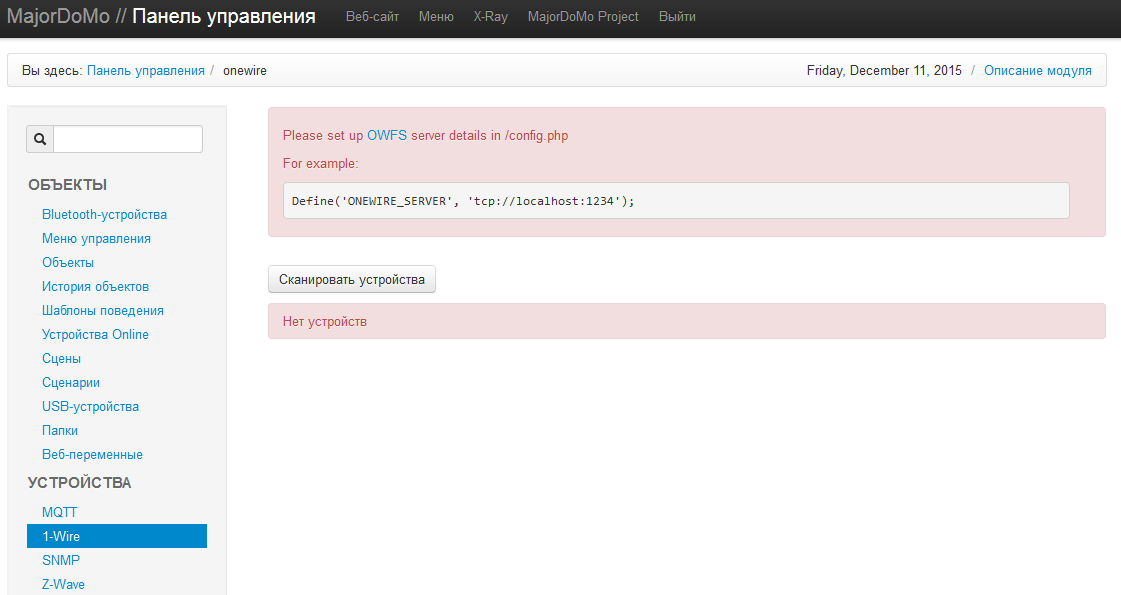Select Сценарии in the sidebar
This screenshot has height=595, width=1121.
click(x=71, y=383)
